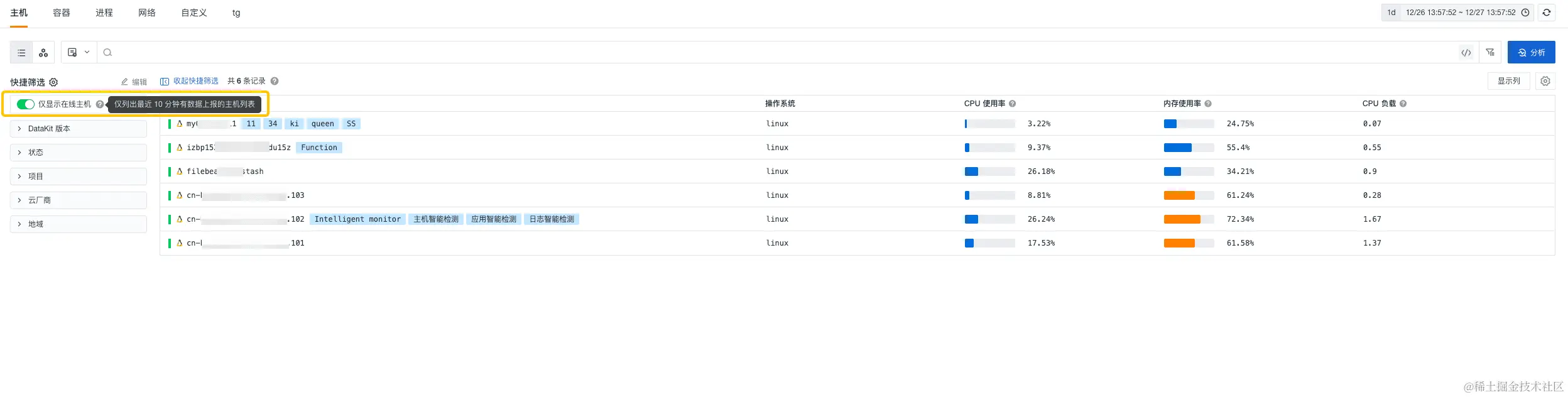Click ki tag on first host
This screenshot has height=397, width=1568.
point(295,124)
